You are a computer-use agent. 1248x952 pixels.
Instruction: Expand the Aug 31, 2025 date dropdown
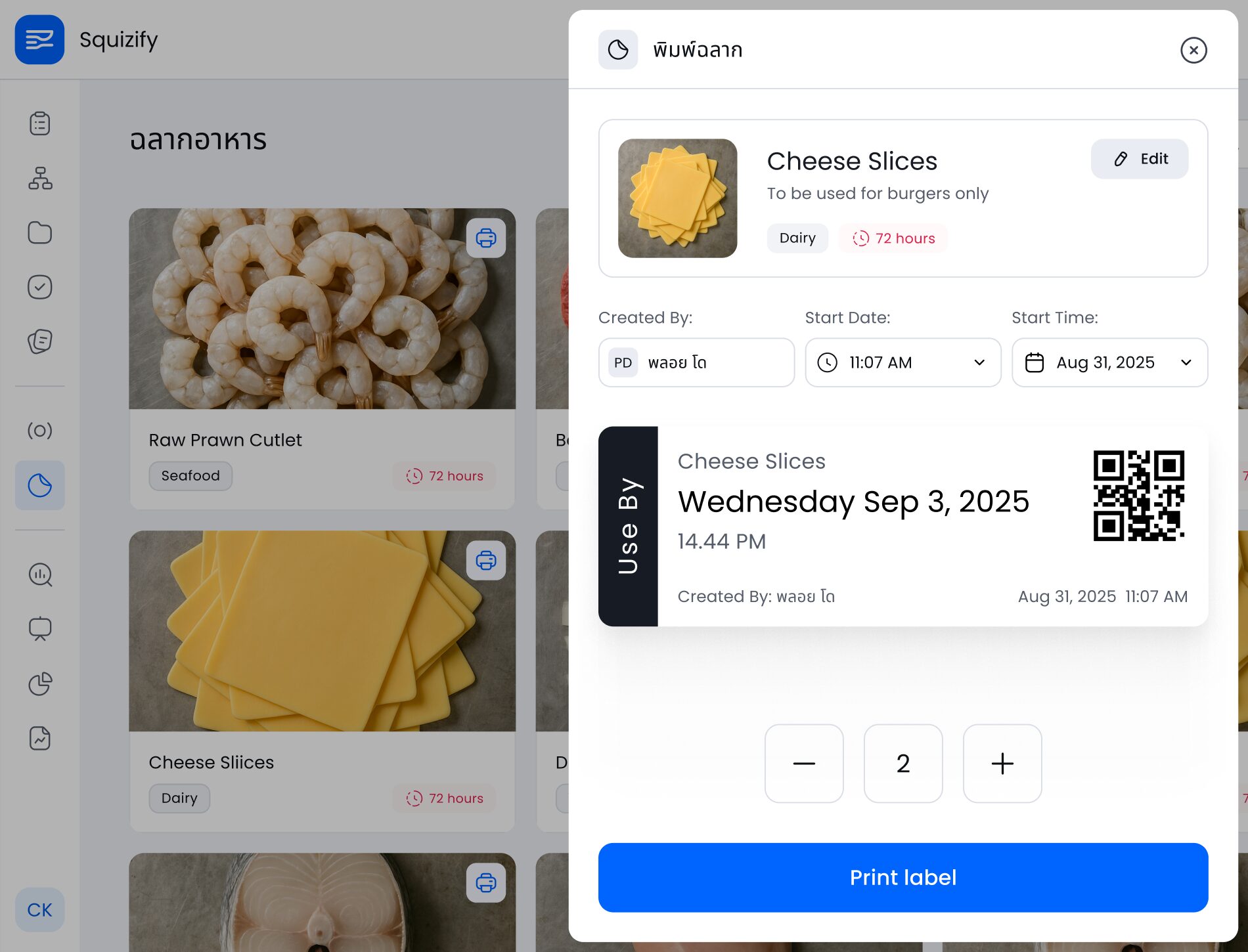1109,362
